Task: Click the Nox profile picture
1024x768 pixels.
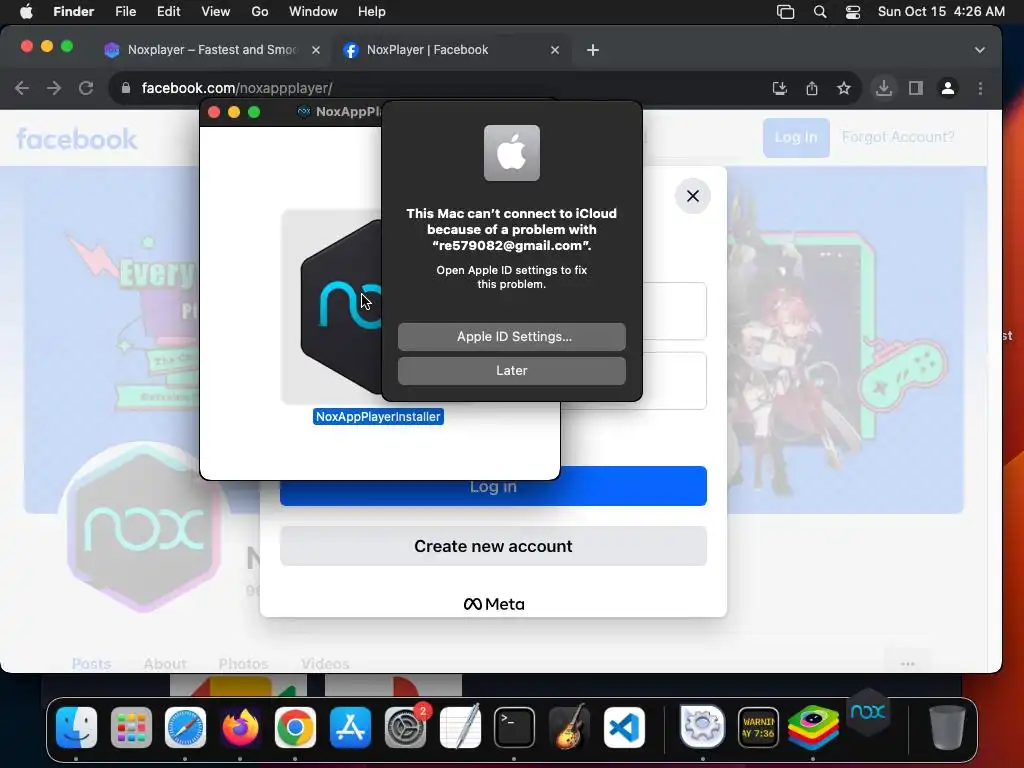Action: (144, 528)
